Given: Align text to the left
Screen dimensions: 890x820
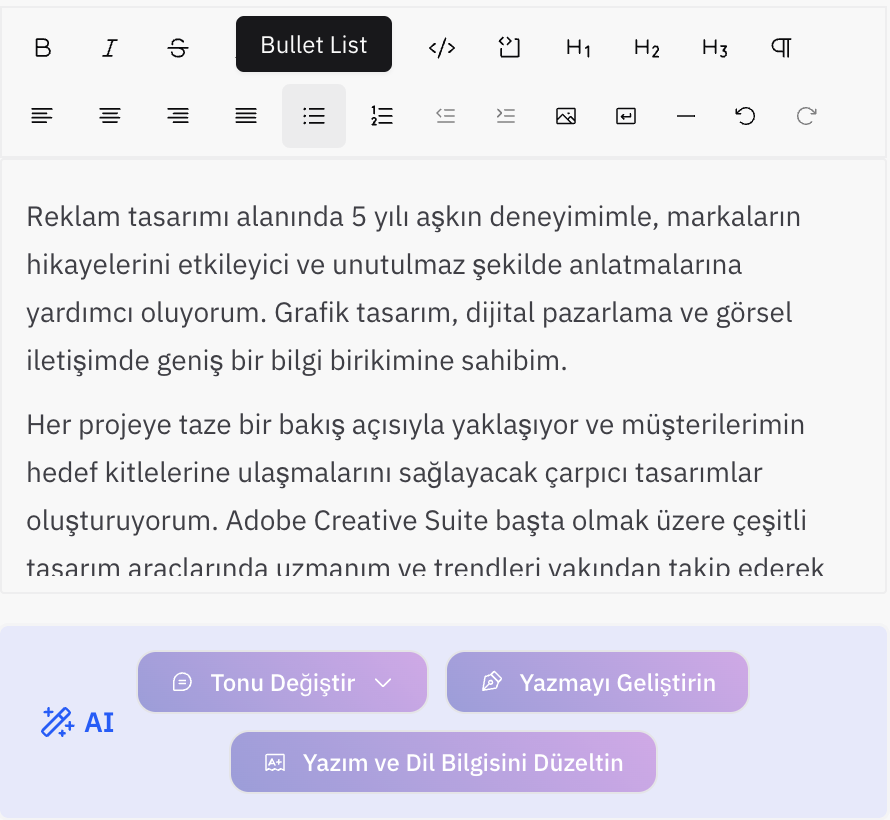Looking at the screenshot, I should (42, 116).
